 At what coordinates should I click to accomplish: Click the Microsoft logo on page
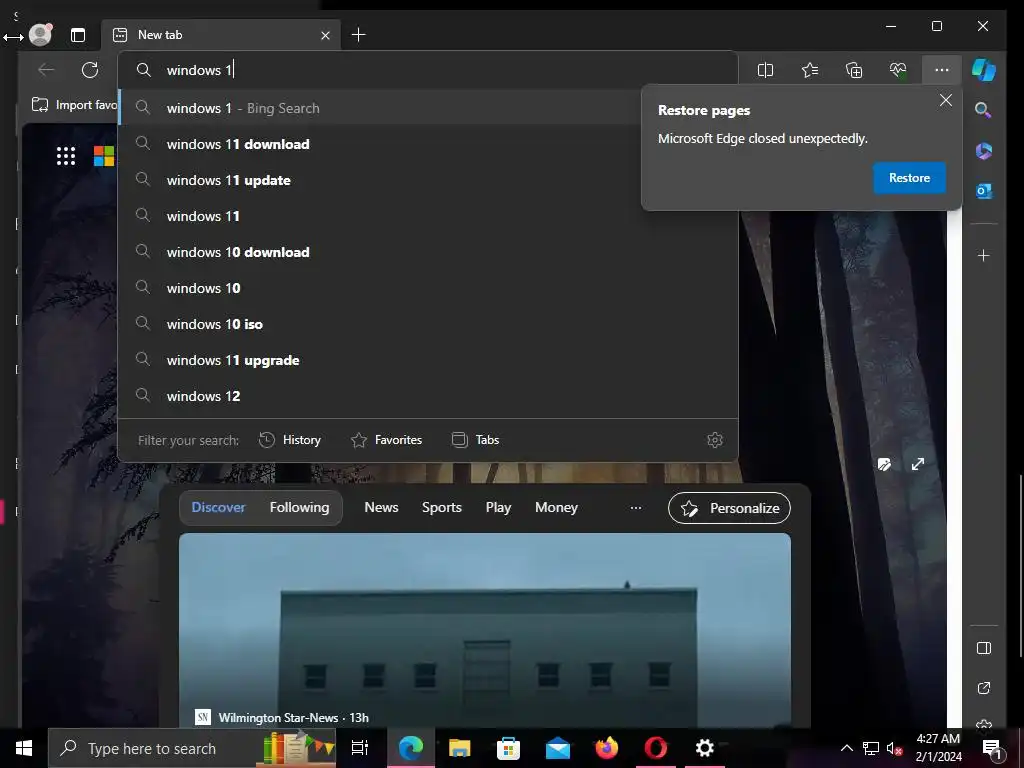104,156
